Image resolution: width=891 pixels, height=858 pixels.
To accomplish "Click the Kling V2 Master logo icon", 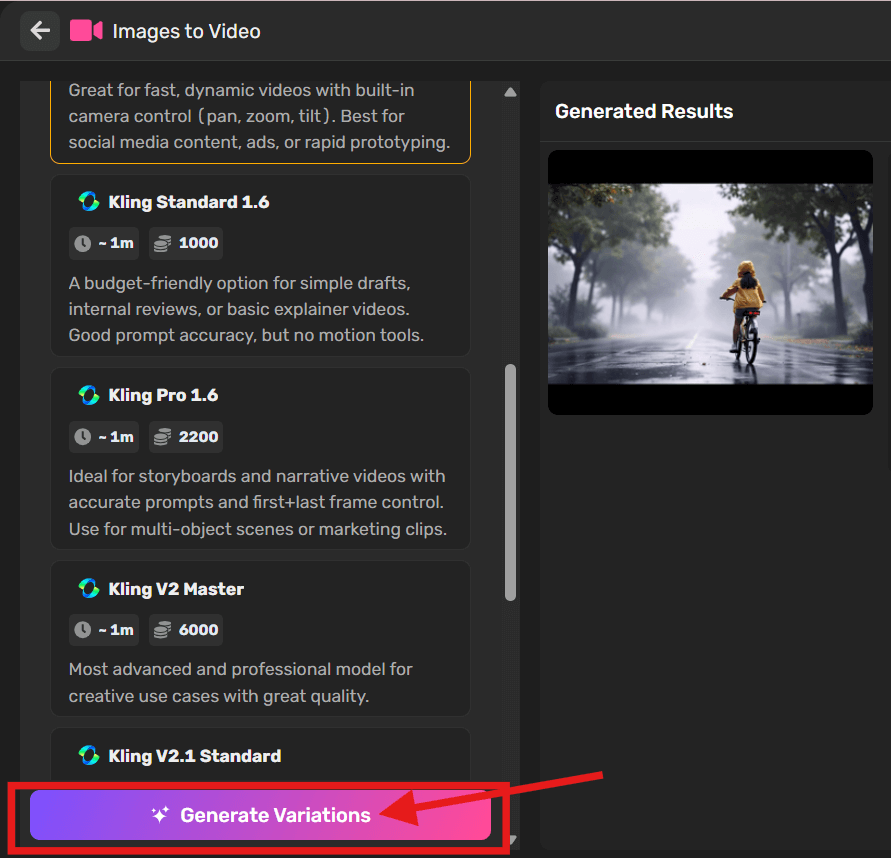I will point(89,588).
